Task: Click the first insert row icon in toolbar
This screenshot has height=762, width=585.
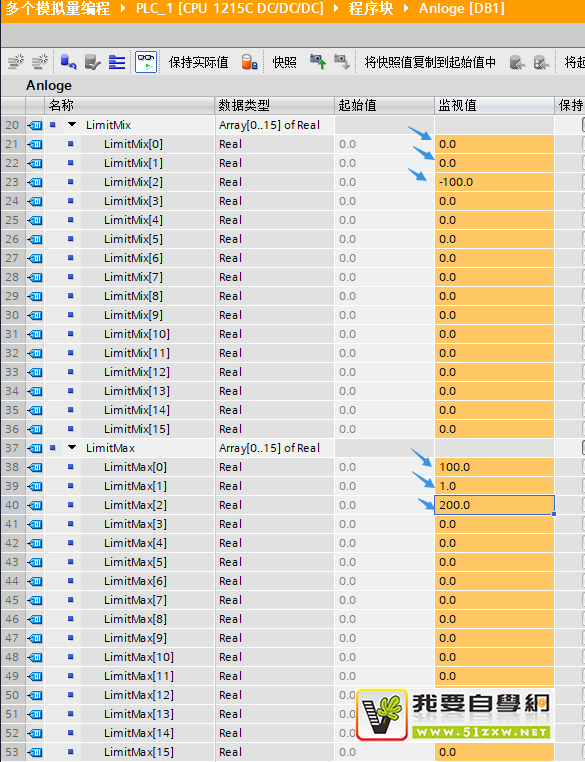Action: pos(16,62)
